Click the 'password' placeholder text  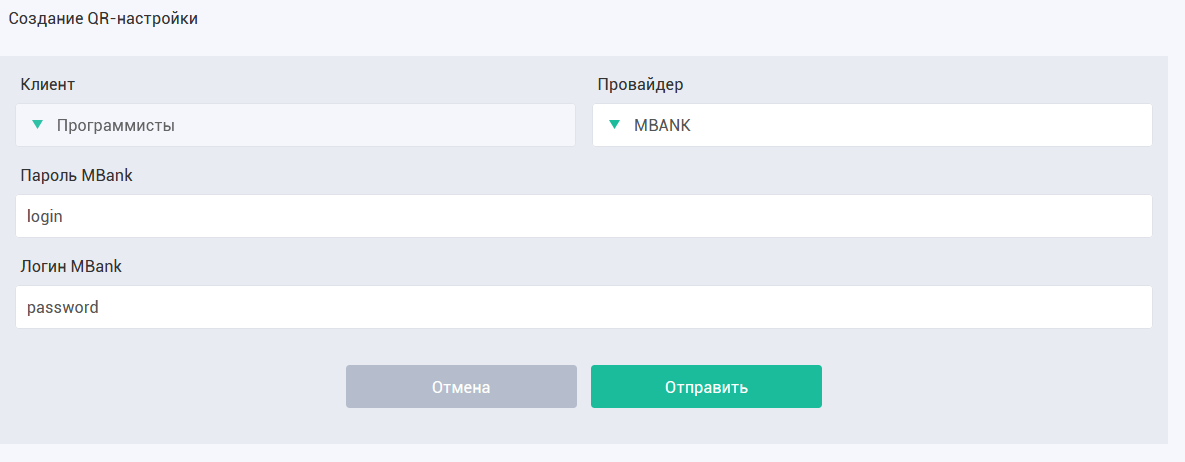tap(63, 308)
